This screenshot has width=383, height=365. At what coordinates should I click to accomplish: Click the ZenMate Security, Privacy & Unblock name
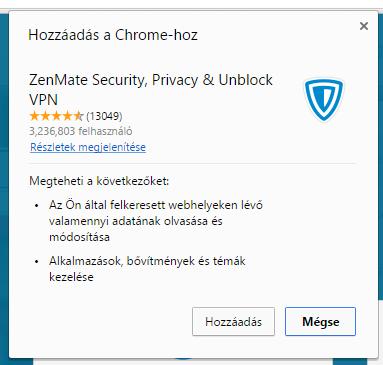(x=151, y=80)
